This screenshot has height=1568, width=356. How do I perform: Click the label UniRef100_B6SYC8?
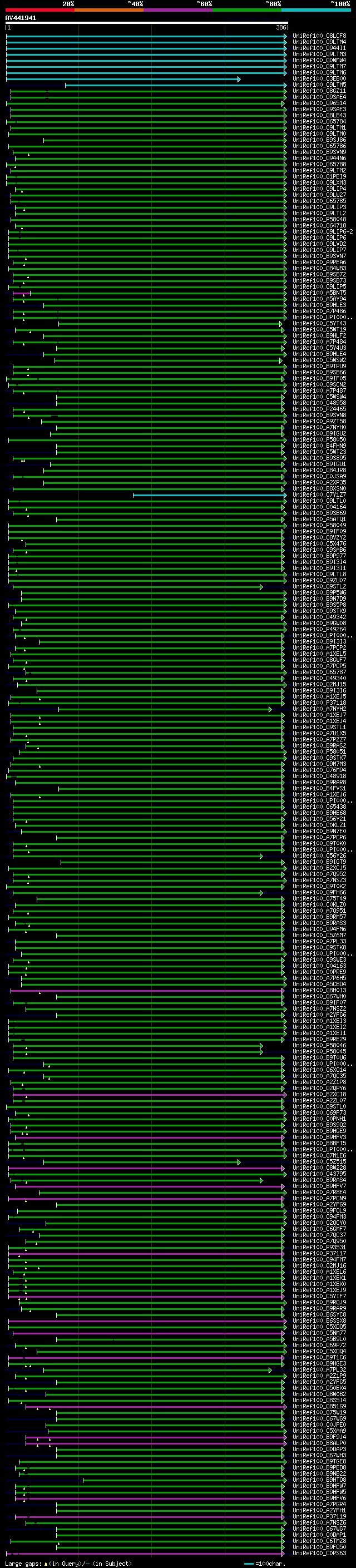(319, 1315)
